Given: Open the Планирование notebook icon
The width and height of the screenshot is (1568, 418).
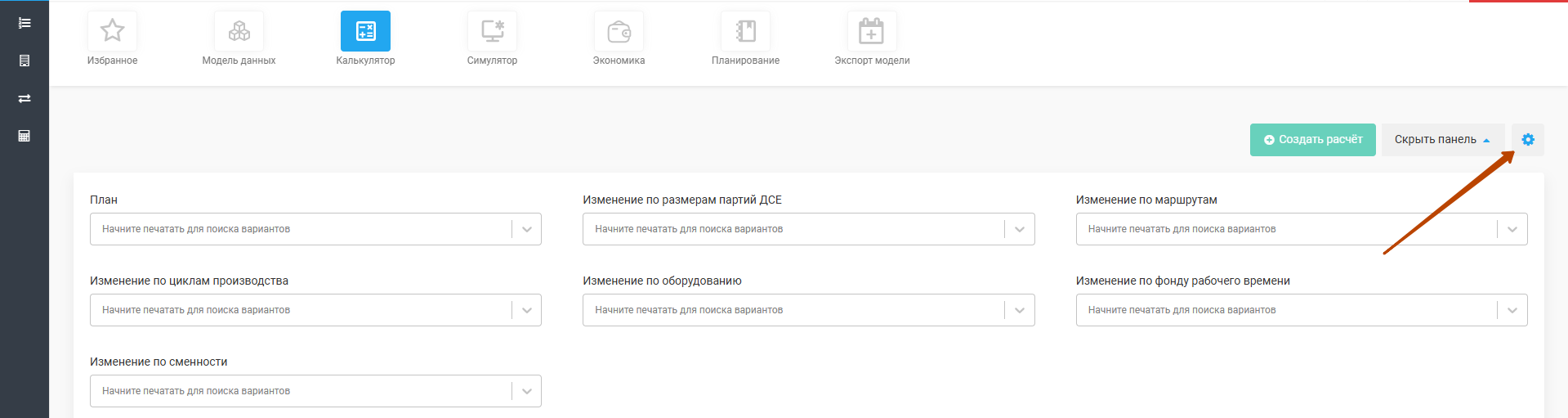Looking at the screenshot, I should (x=745, y=31).
